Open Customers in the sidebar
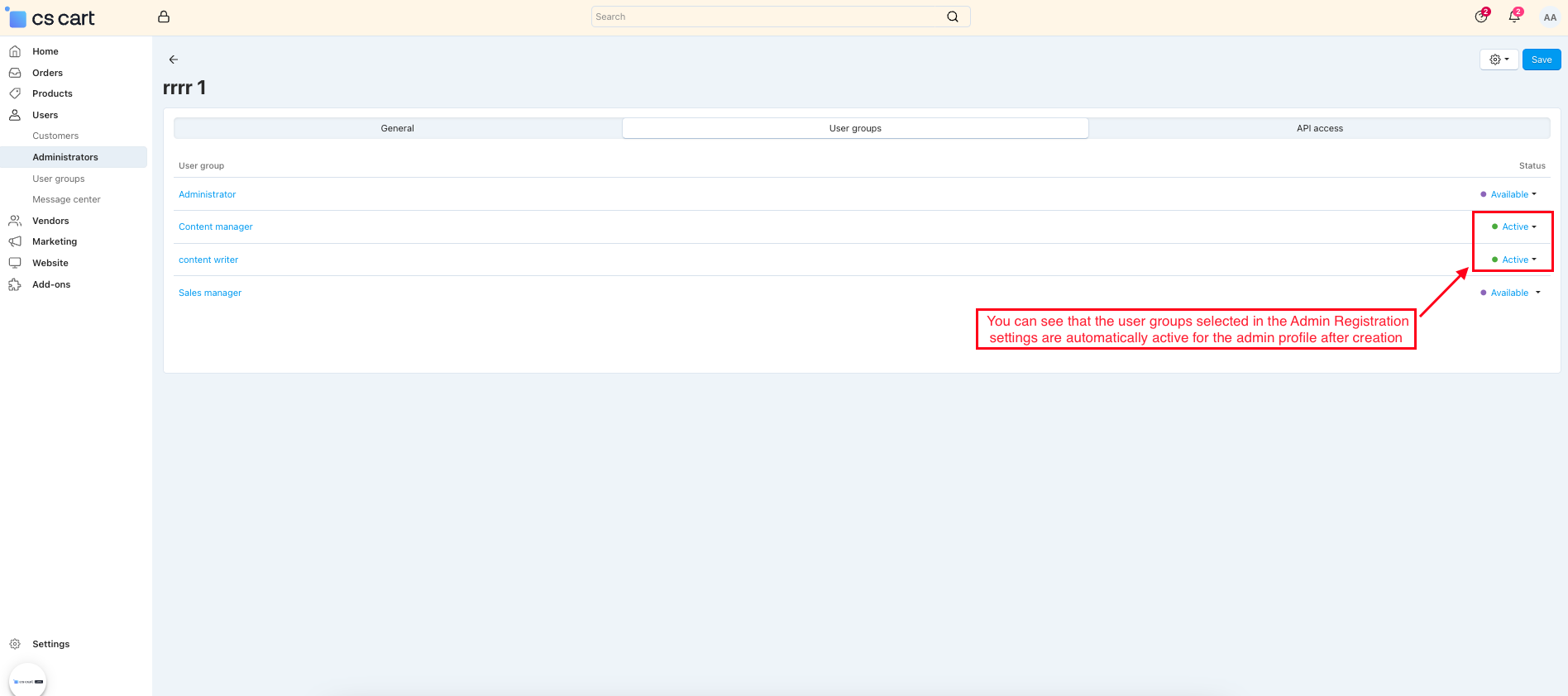This screenshot has height=696, width=1568. 55,136
